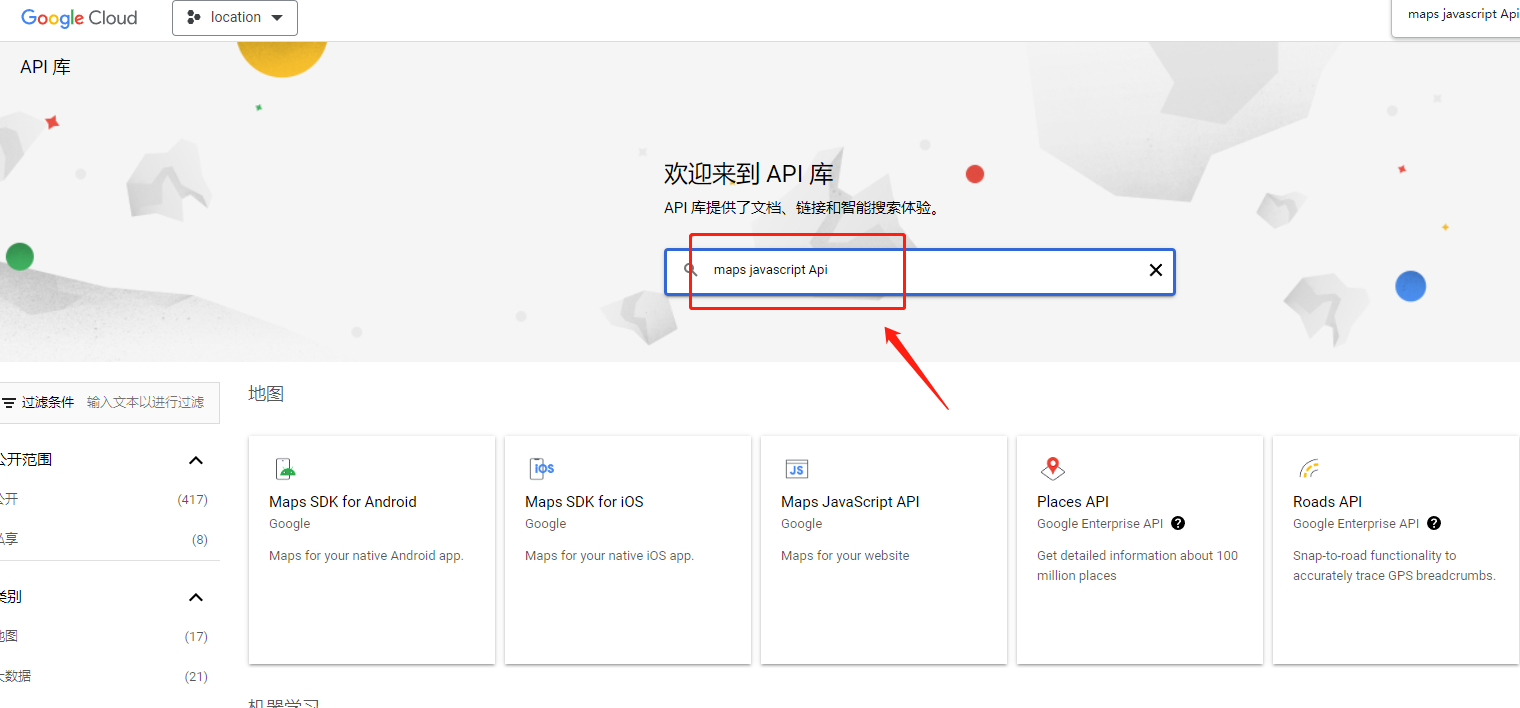Click the Maps SDK for Android icon

286,468
